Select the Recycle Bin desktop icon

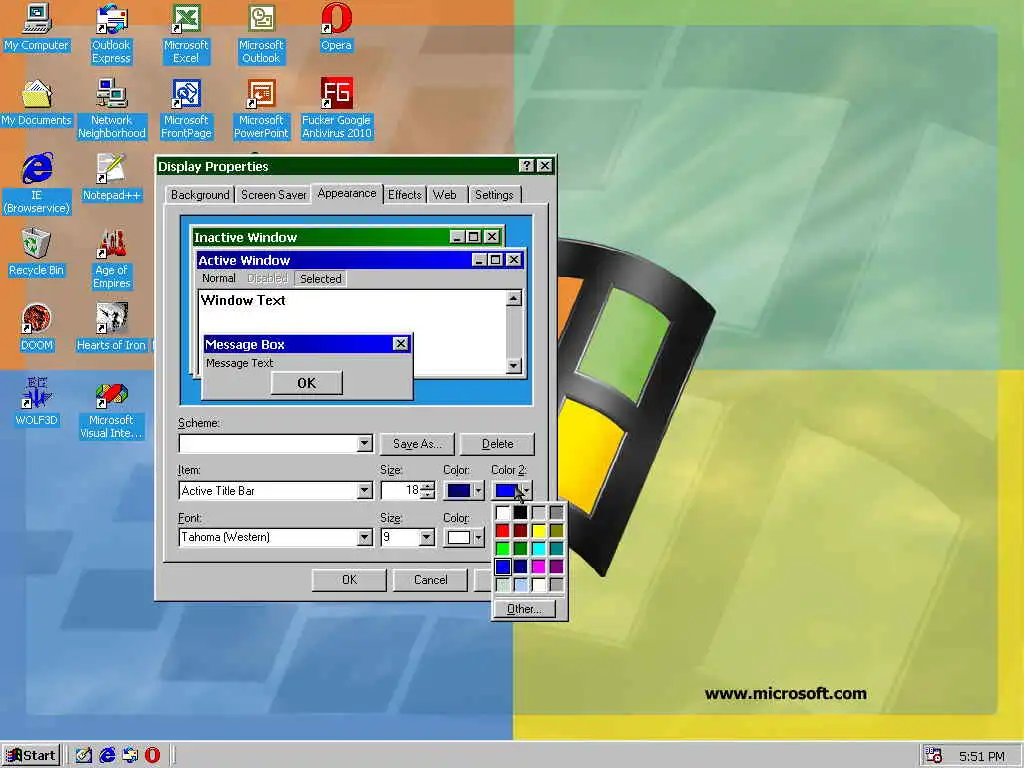(x=37, y=253)
